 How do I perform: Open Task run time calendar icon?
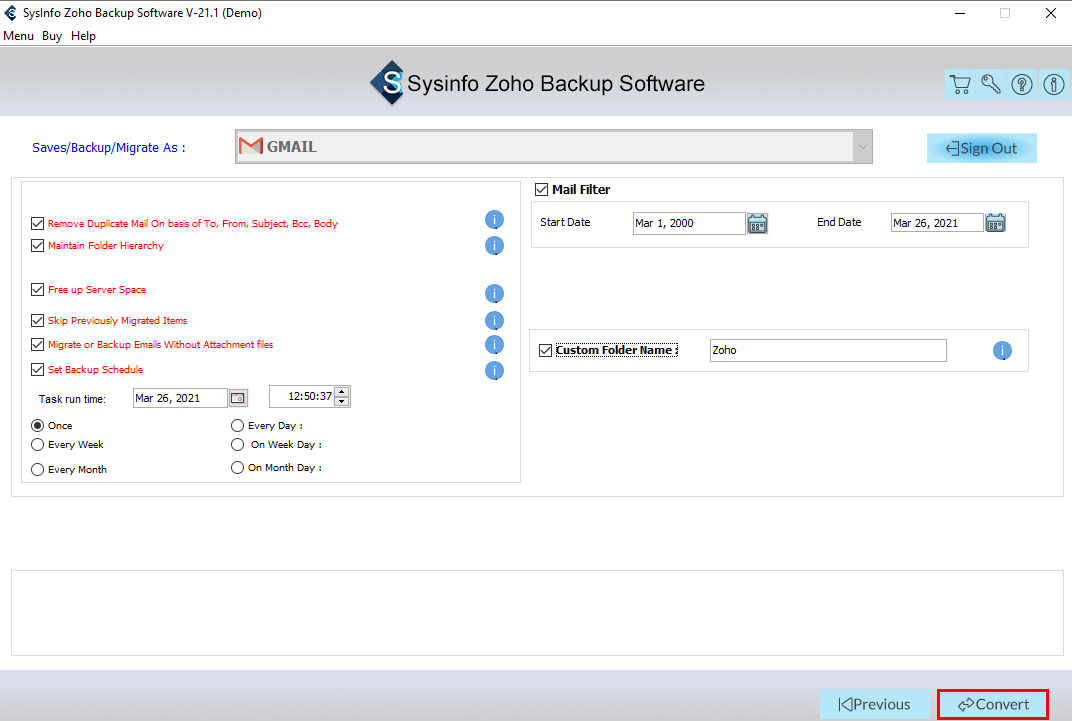(238, 398)
